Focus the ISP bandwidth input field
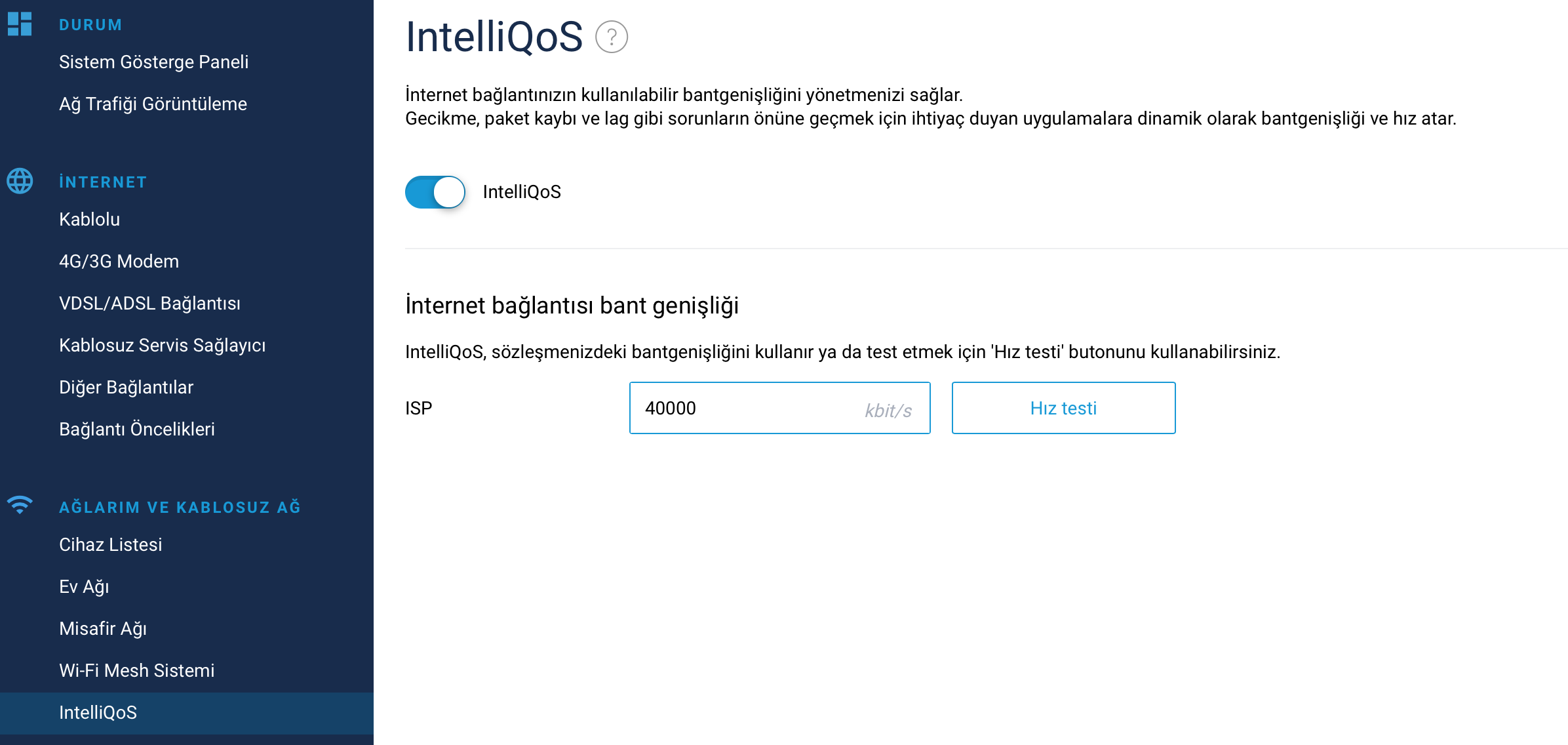This screenshot has width=1568, height=745. [x=779, y=408]
